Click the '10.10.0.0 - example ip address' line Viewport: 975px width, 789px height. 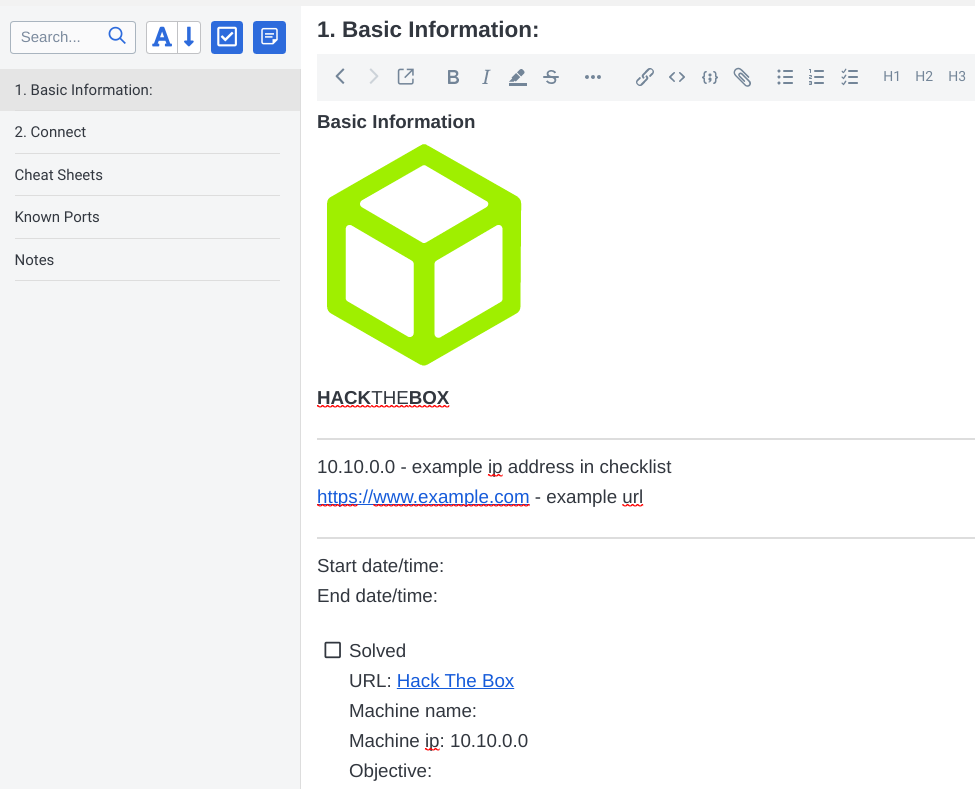[x=494, y=467]
